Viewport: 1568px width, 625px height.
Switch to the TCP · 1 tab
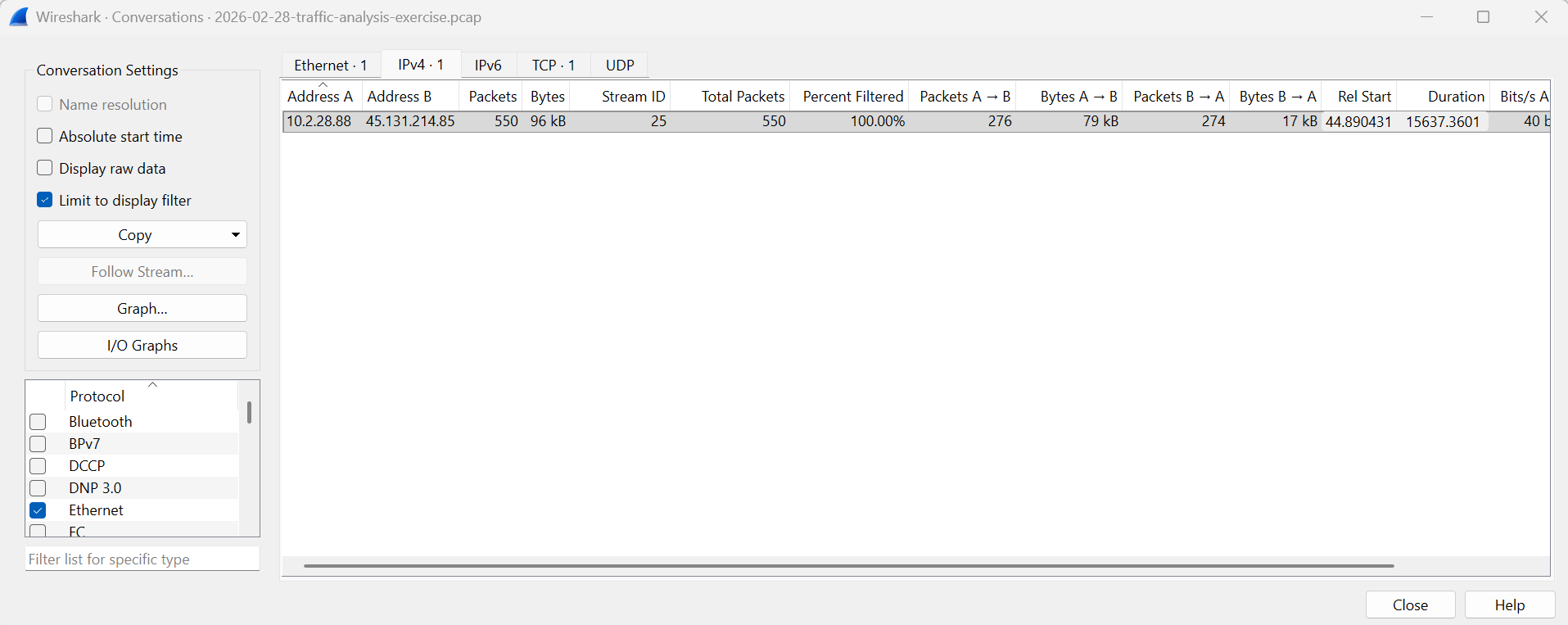coord(554,65)
